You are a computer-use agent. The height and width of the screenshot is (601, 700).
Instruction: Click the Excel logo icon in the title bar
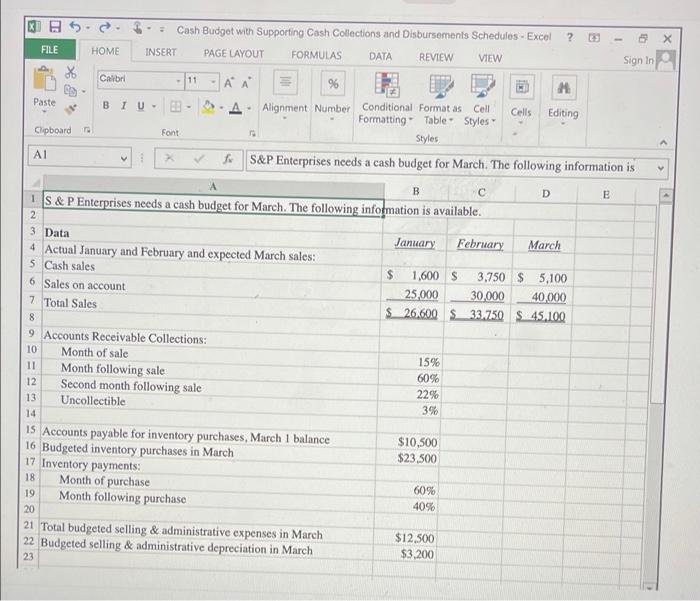[x=33, y=26]
